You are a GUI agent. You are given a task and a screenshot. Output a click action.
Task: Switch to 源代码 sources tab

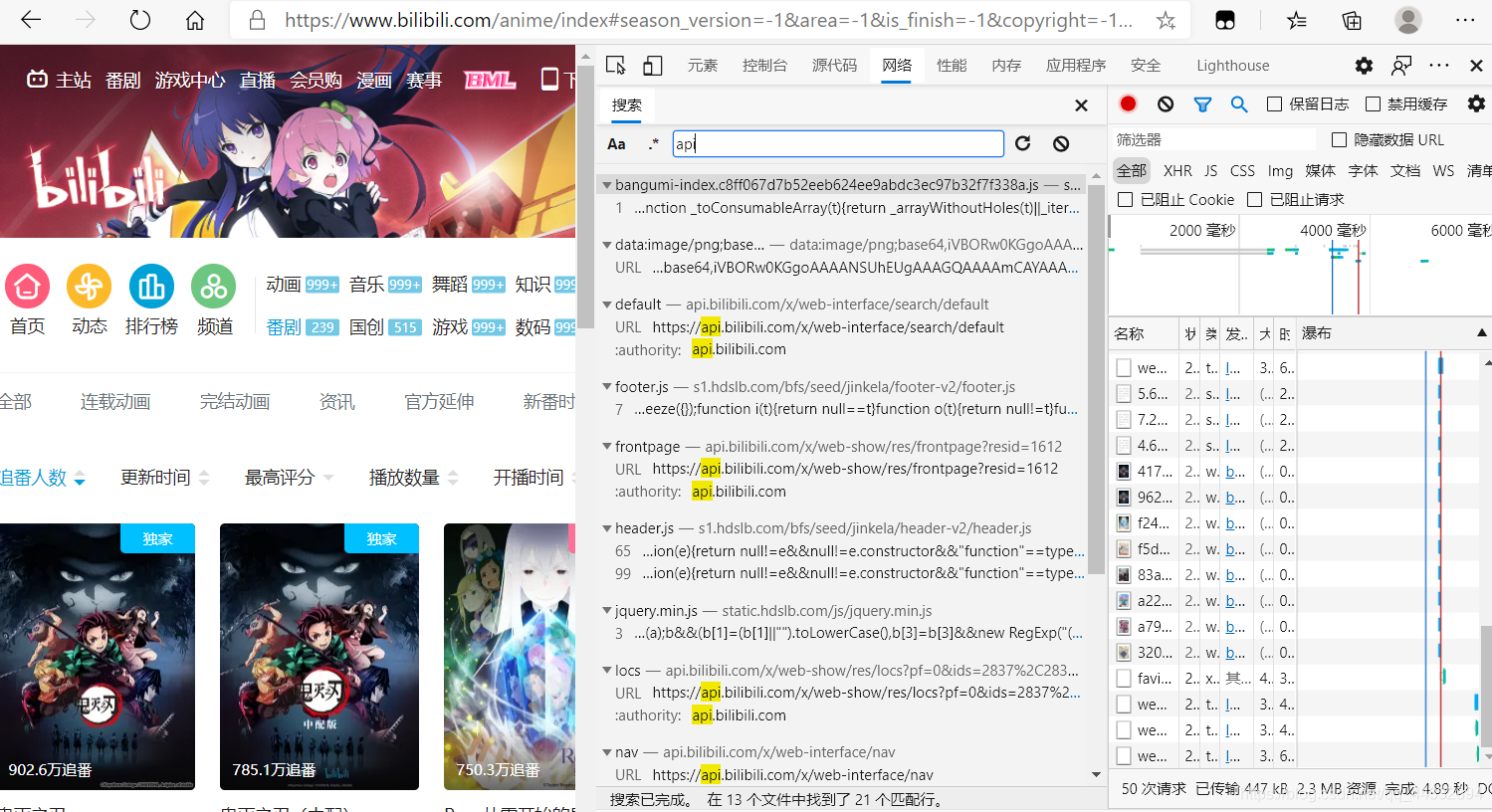coord(834,66)
